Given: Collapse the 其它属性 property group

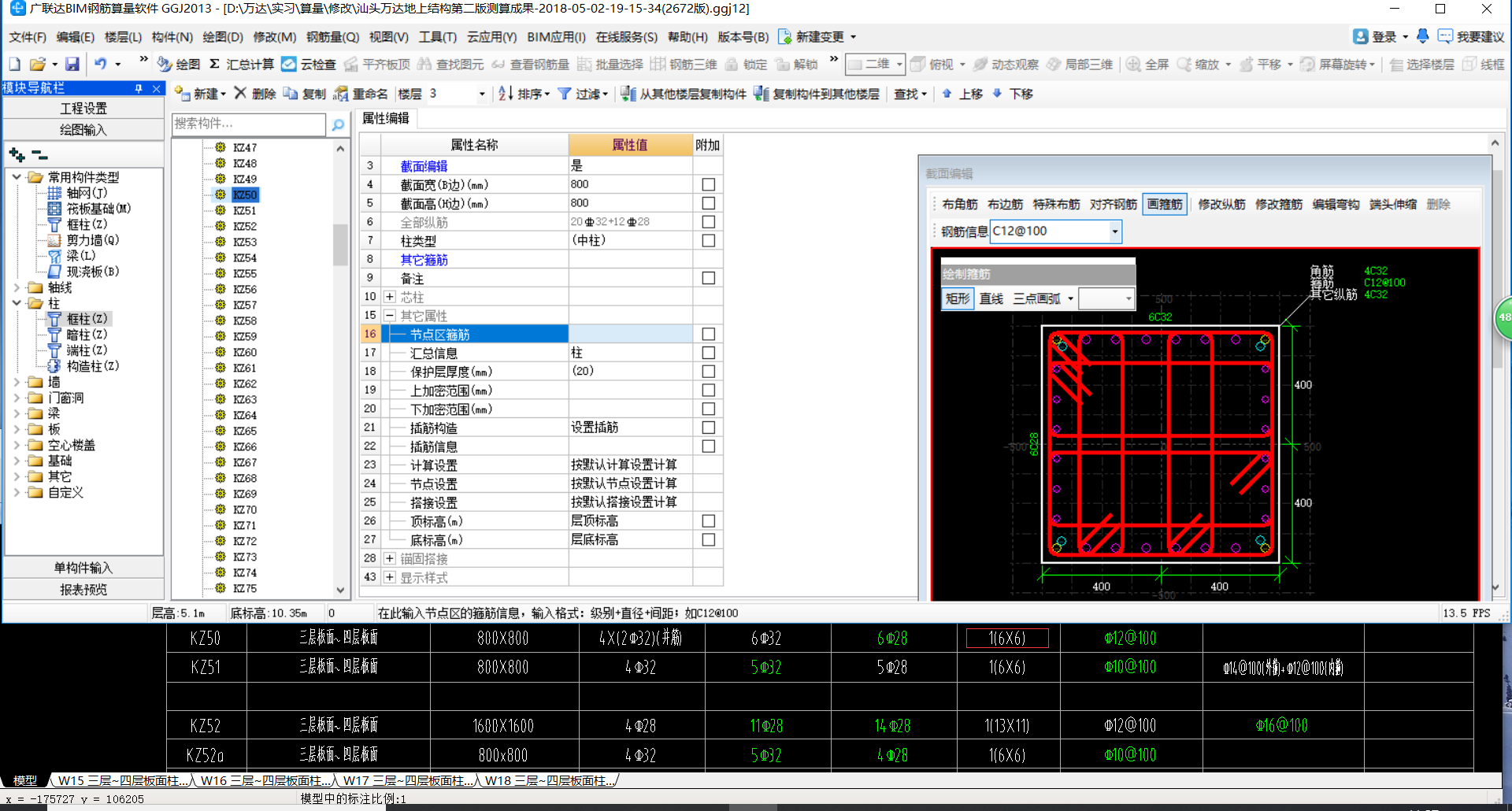Looking at the screenshot, I should click(x=389, y=315).
